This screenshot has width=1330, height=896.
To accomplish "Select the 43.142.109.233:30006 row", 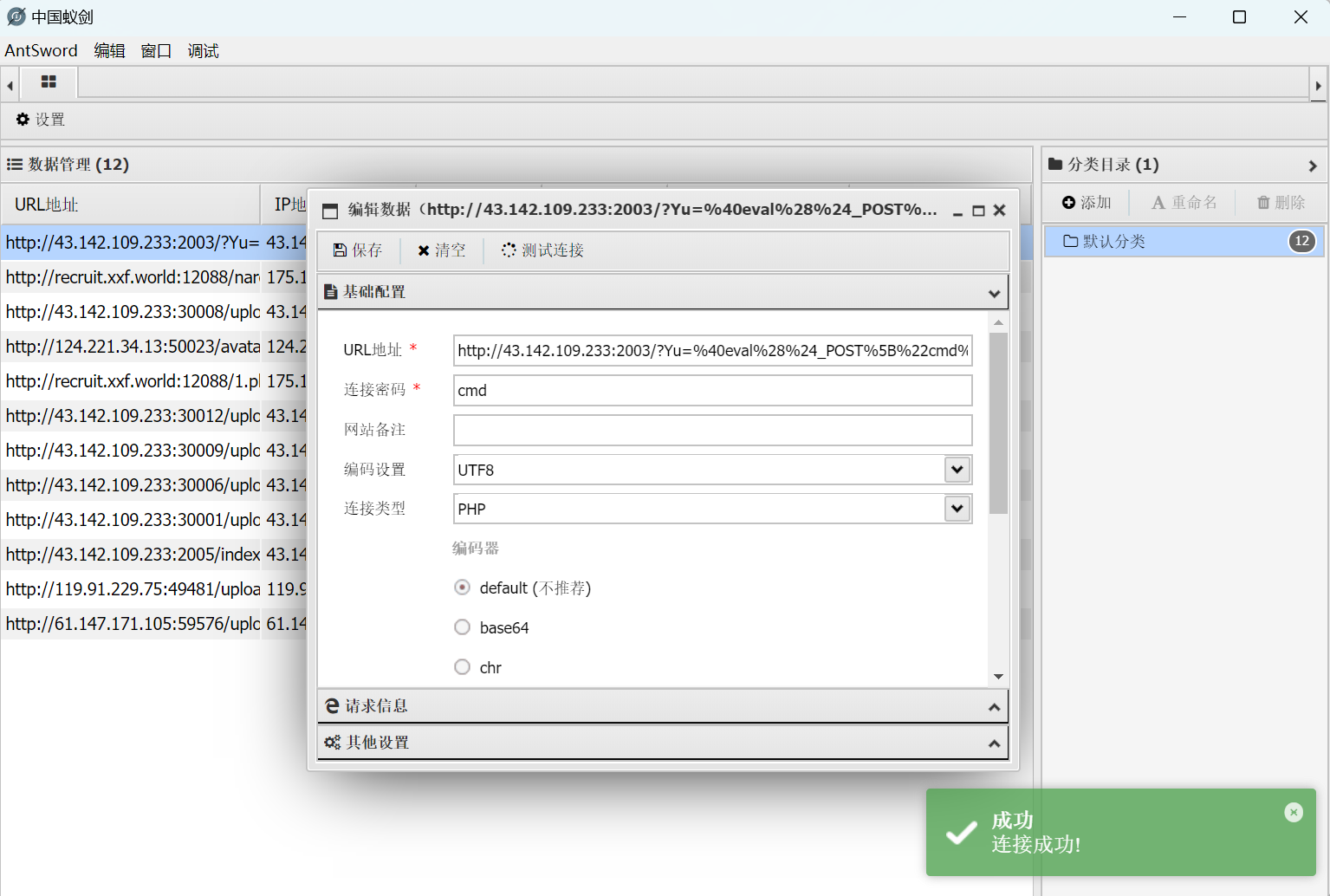I will (154, 485).
